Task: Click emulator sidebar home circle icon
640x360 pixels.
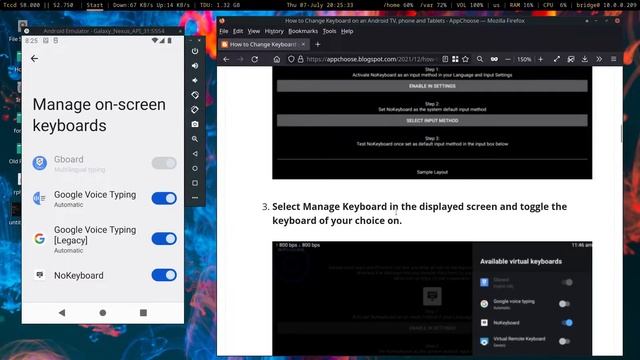Action: (195, 168)
